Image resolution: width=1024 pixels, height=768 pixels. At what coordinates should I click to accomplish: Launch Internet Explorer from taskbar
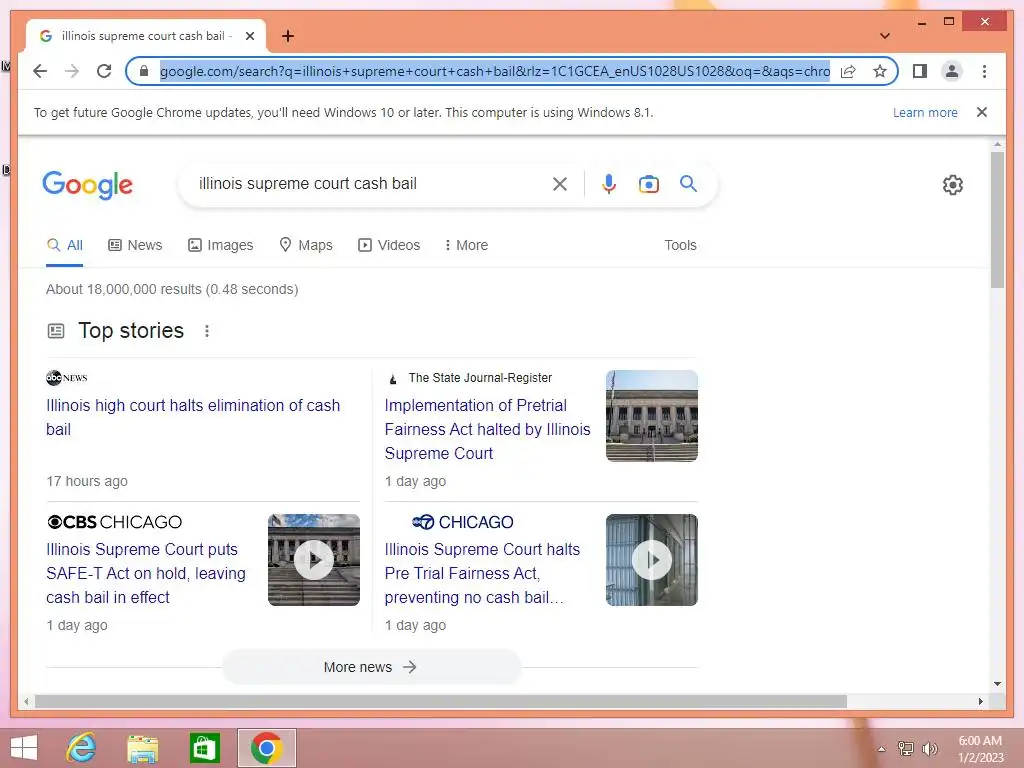point(82,748)
